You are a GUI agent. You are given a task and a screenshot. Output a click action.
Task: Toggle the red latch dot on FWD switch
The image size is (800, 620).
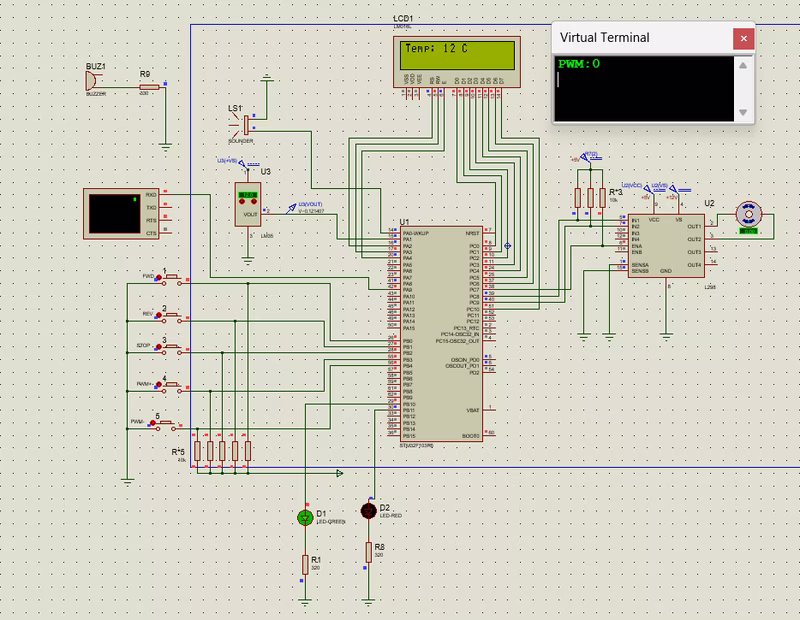point(159,277)
